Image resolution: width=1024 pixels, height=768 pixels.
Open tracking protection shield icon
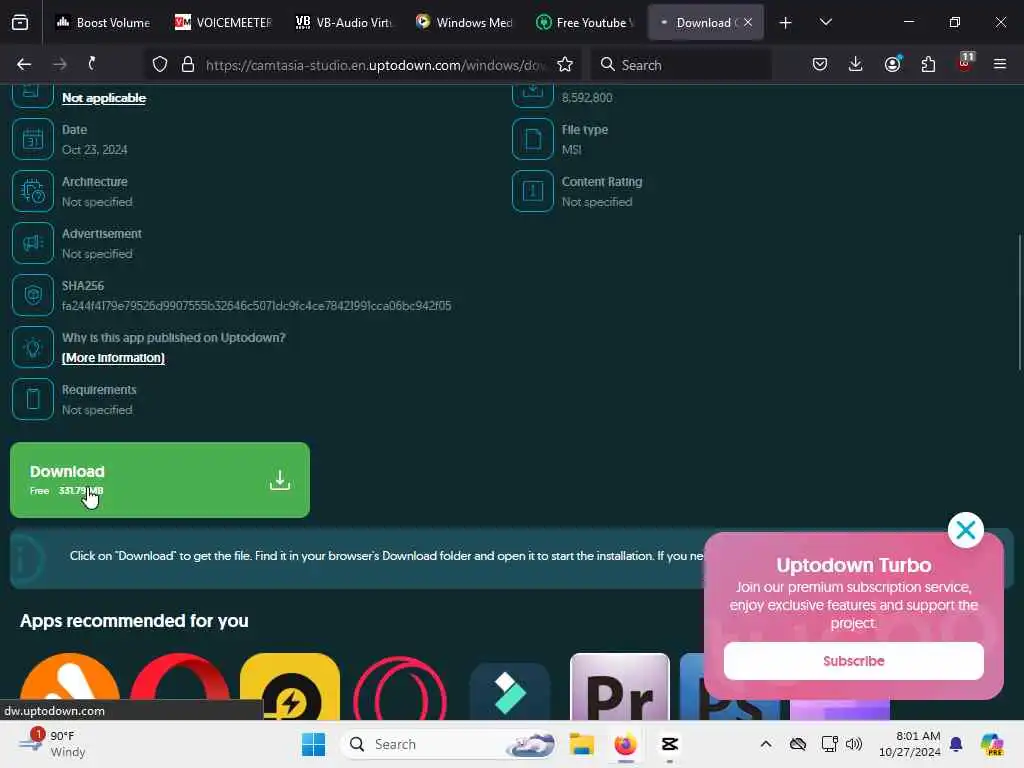pyautogui.click(x=160, y=64)
